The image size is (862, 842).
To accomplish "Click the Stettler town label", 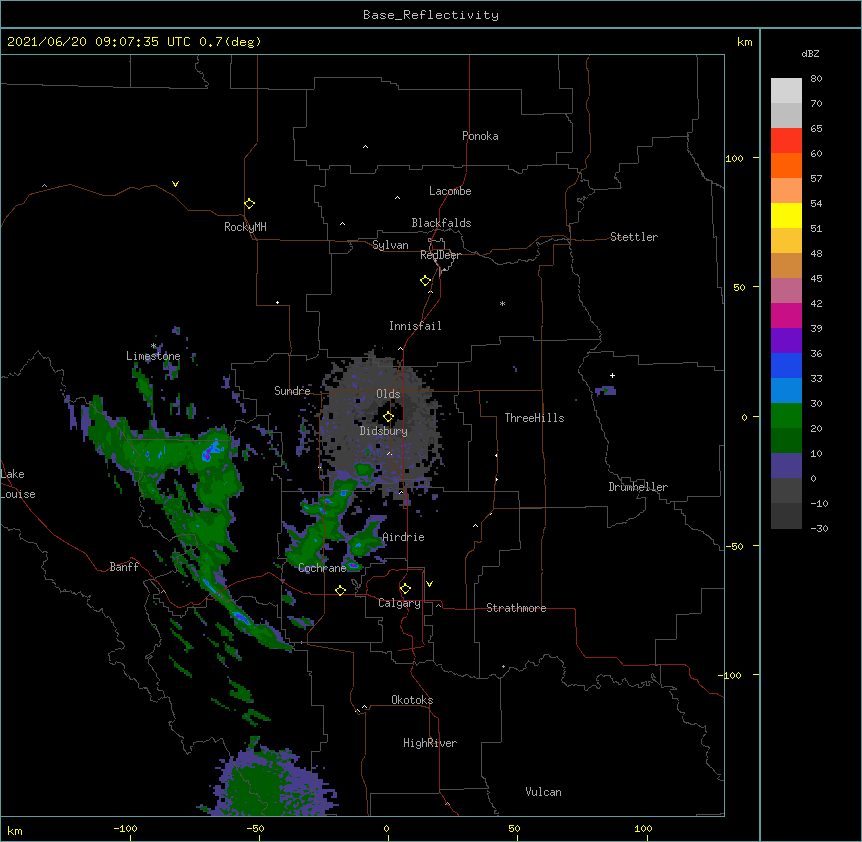I will point(634,237).
